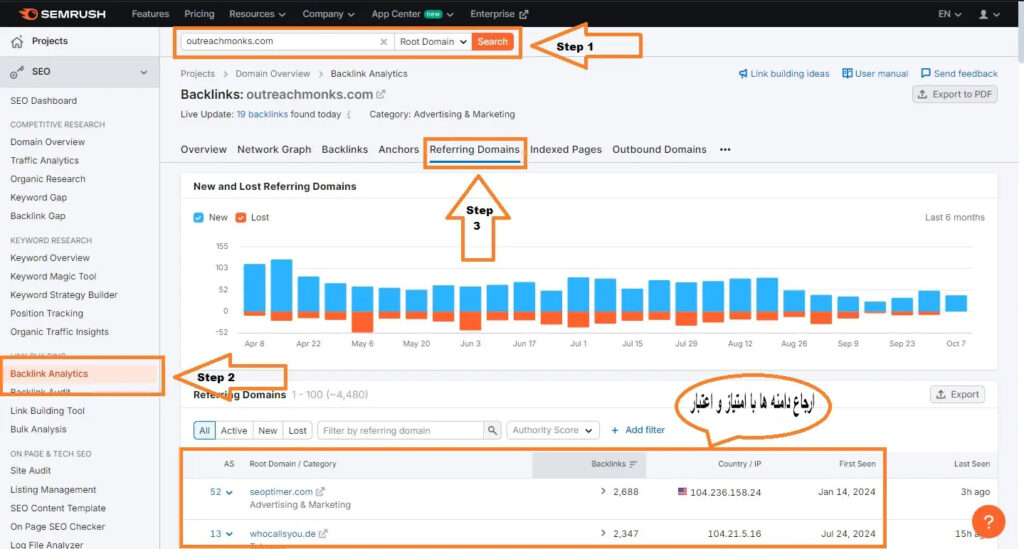Open Traffic Analytics in sidebar
The image size is (1024, 549).
click(x=44, y=161)
